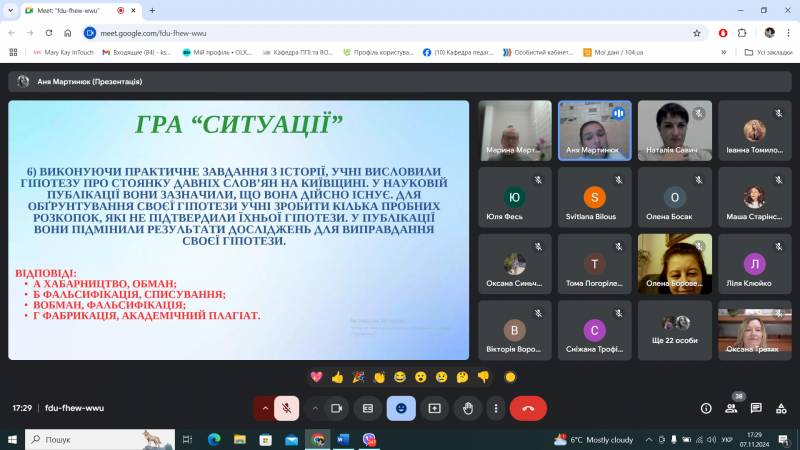Raise hand in the meeting
This screenshot has height=450, width=800.
point(467,408)
